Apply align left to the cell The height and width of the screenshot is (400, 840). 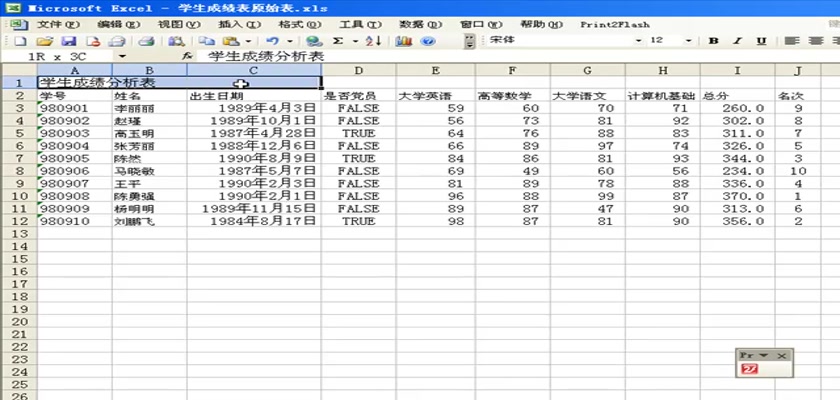click(x=791, y=41)
